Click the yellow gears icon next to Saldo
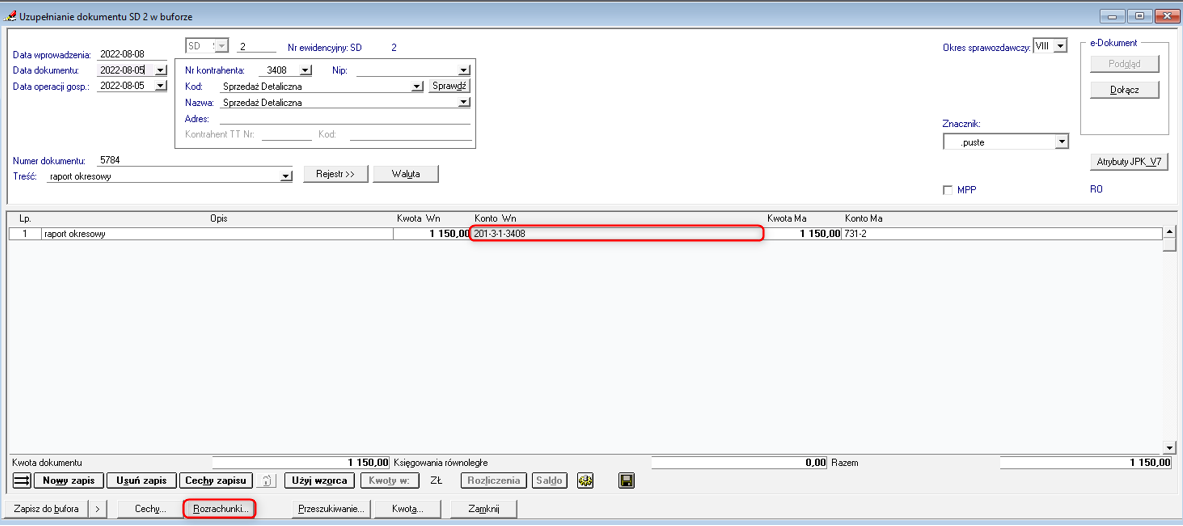The image size is (1183, 526). pos(585,480)
